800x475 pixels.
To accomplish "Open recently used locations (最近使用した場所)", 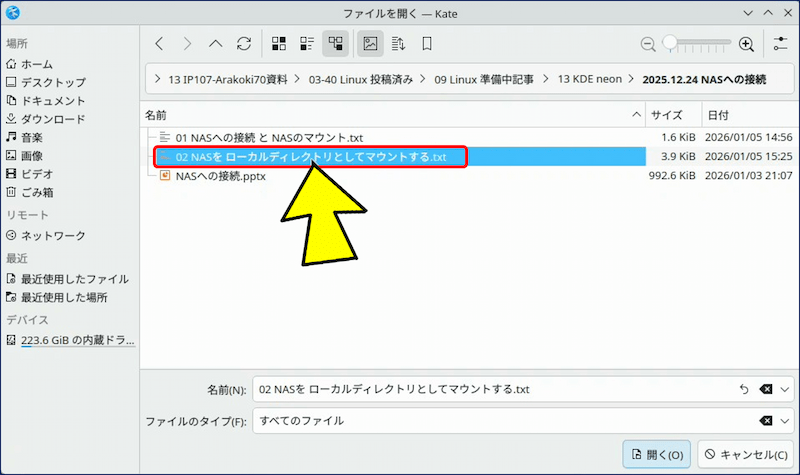I will [56, 297].
